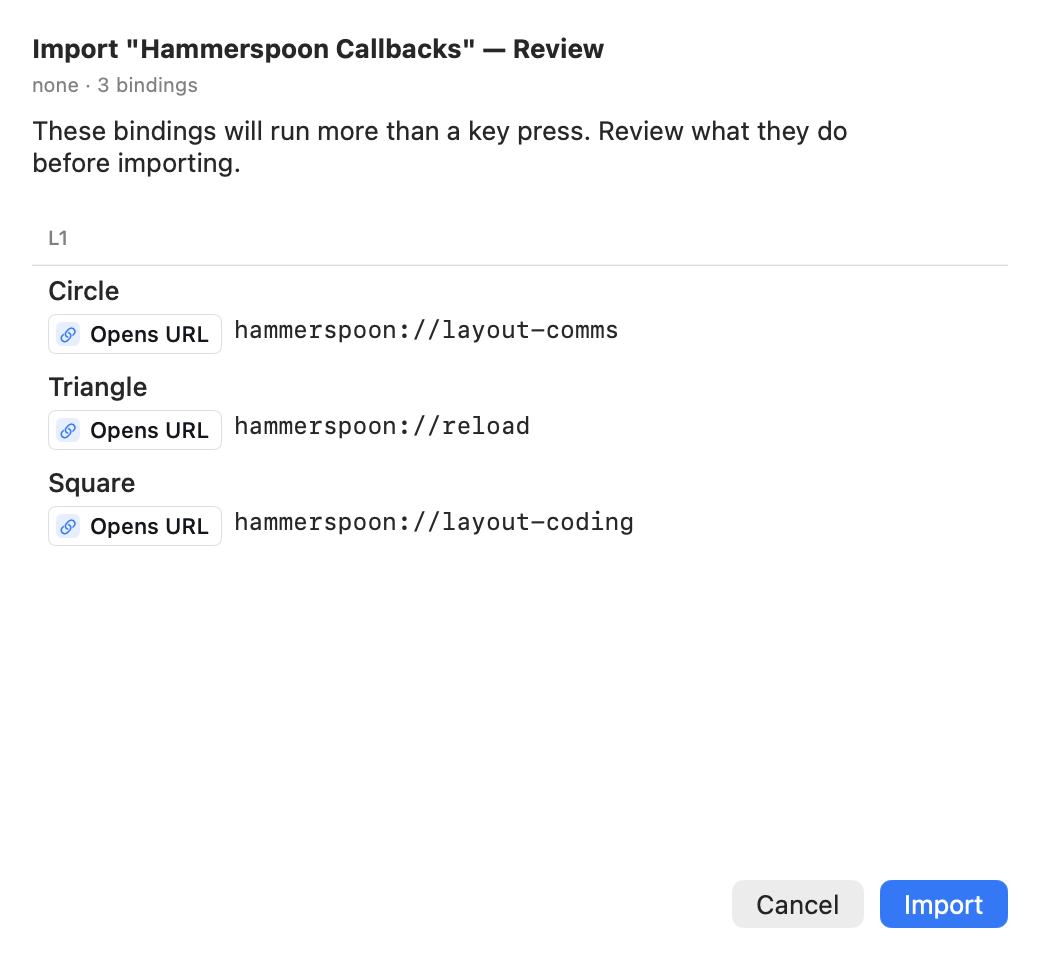This screenshot has width=1040, height=960.
Task: Click the 'none · 3 bindings' subtitle
Action: pyautogui.click(x=115, y=86)
